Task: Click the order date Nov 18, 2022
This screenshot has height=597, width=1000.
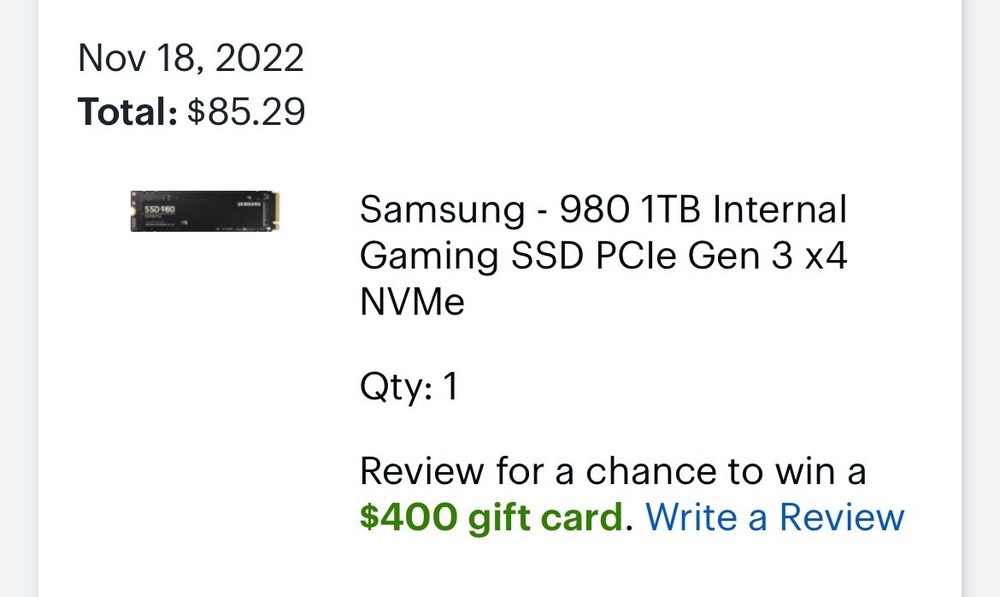Action: (x=191, y=57)
